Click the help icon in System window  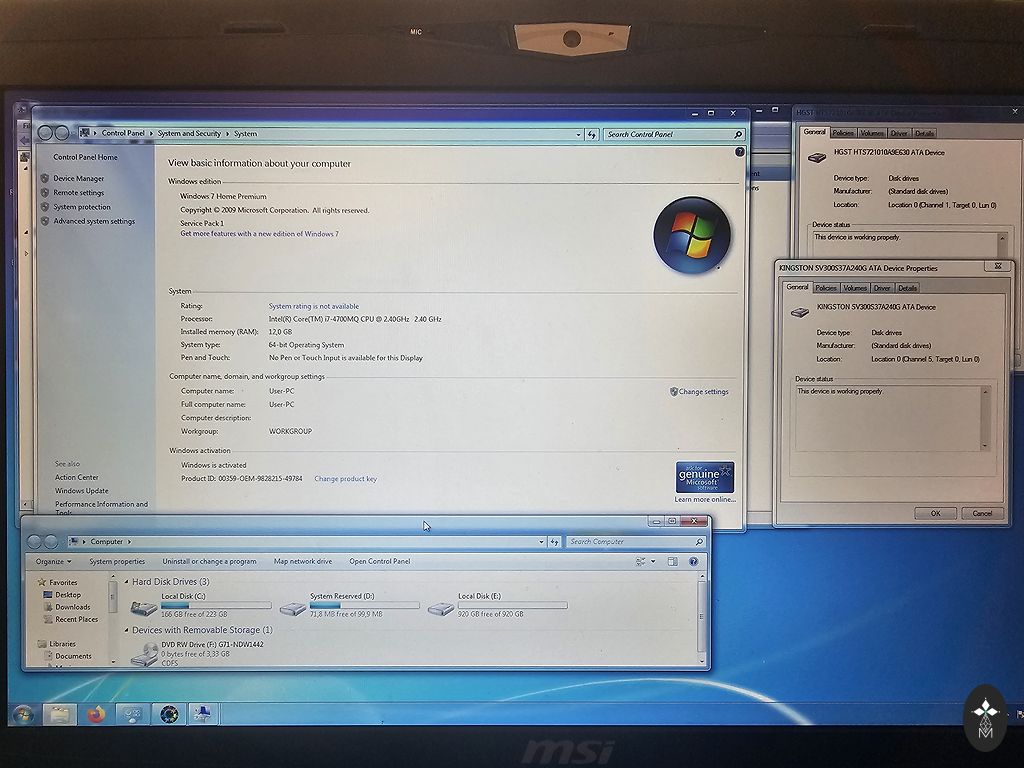coord(740,152)
